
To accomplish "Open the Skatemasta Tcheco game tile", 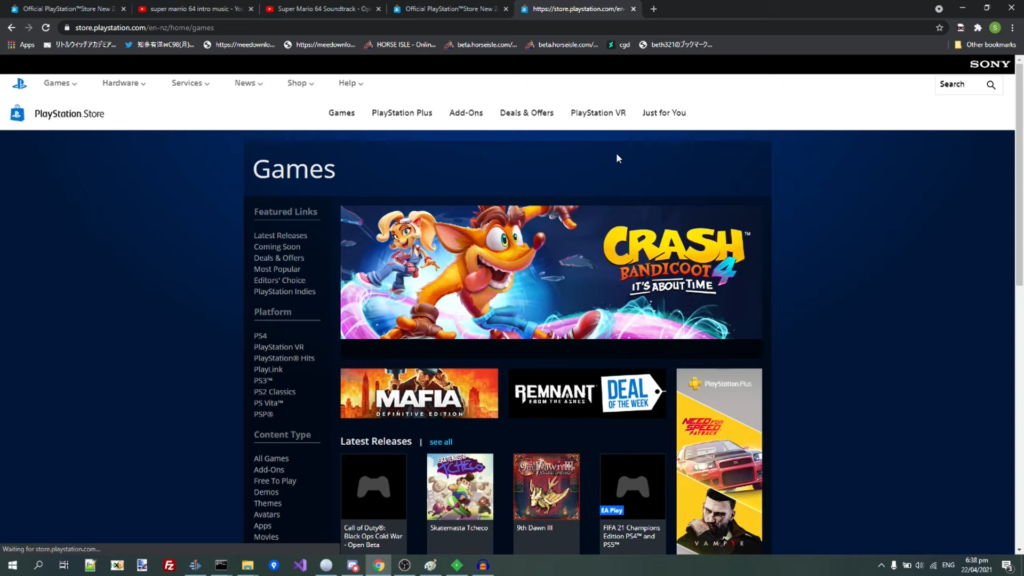I will point(460,504).
